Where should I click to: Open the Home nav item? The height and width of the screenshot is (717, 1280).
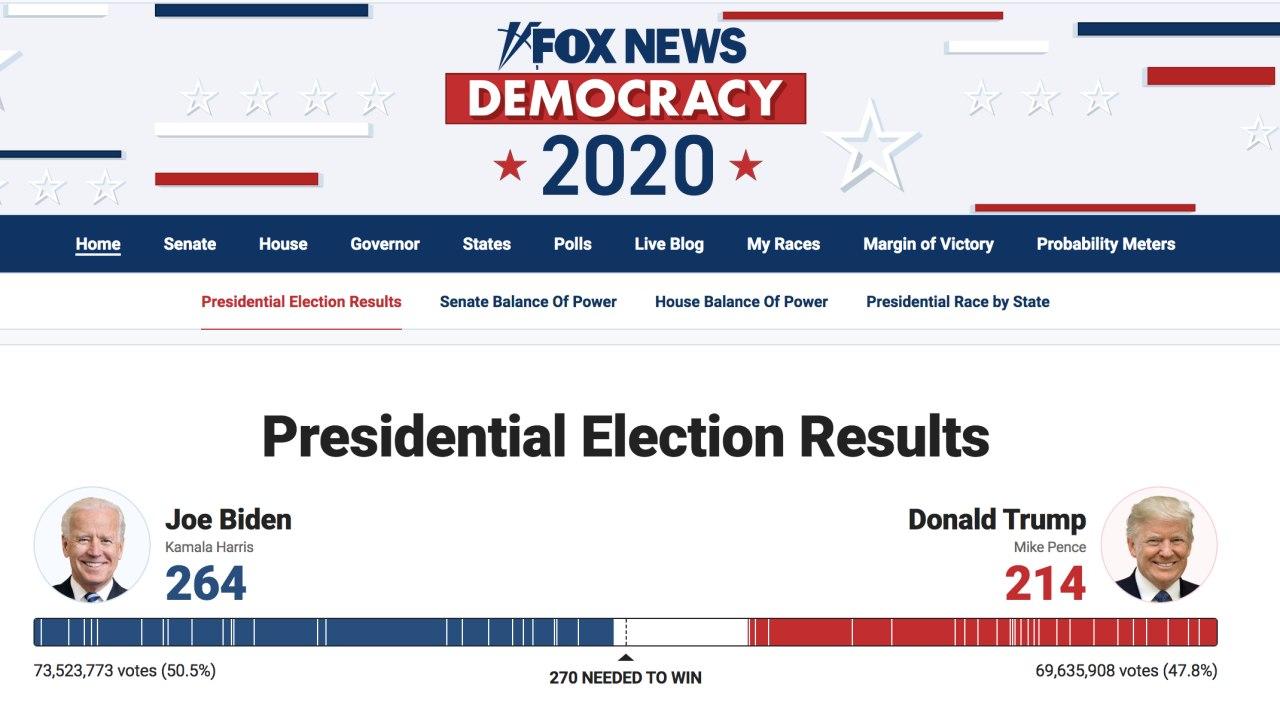pyautogui.click(x=98, y=244)
